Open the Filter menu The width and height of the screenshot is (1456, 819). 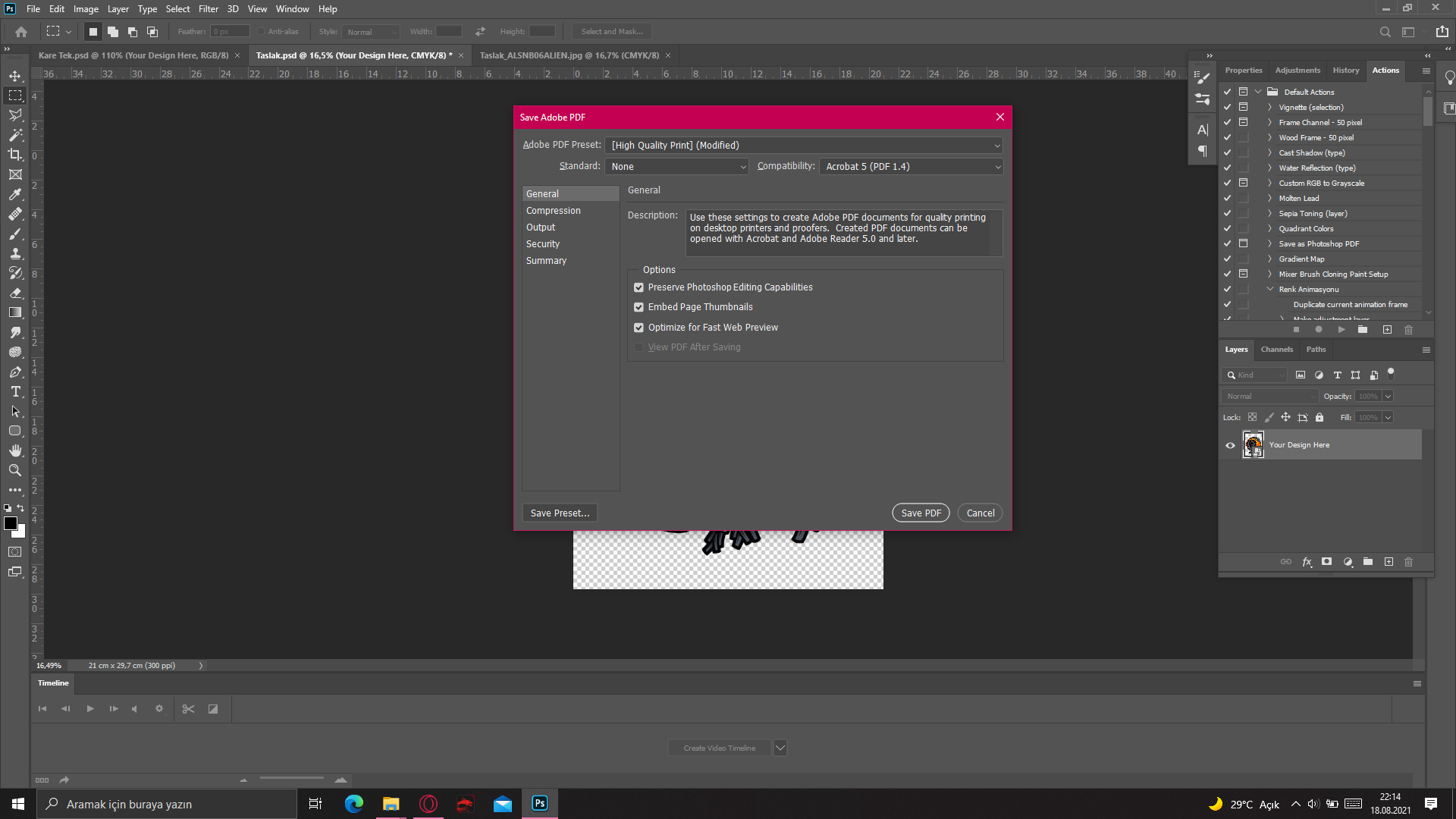pos(209,9)
